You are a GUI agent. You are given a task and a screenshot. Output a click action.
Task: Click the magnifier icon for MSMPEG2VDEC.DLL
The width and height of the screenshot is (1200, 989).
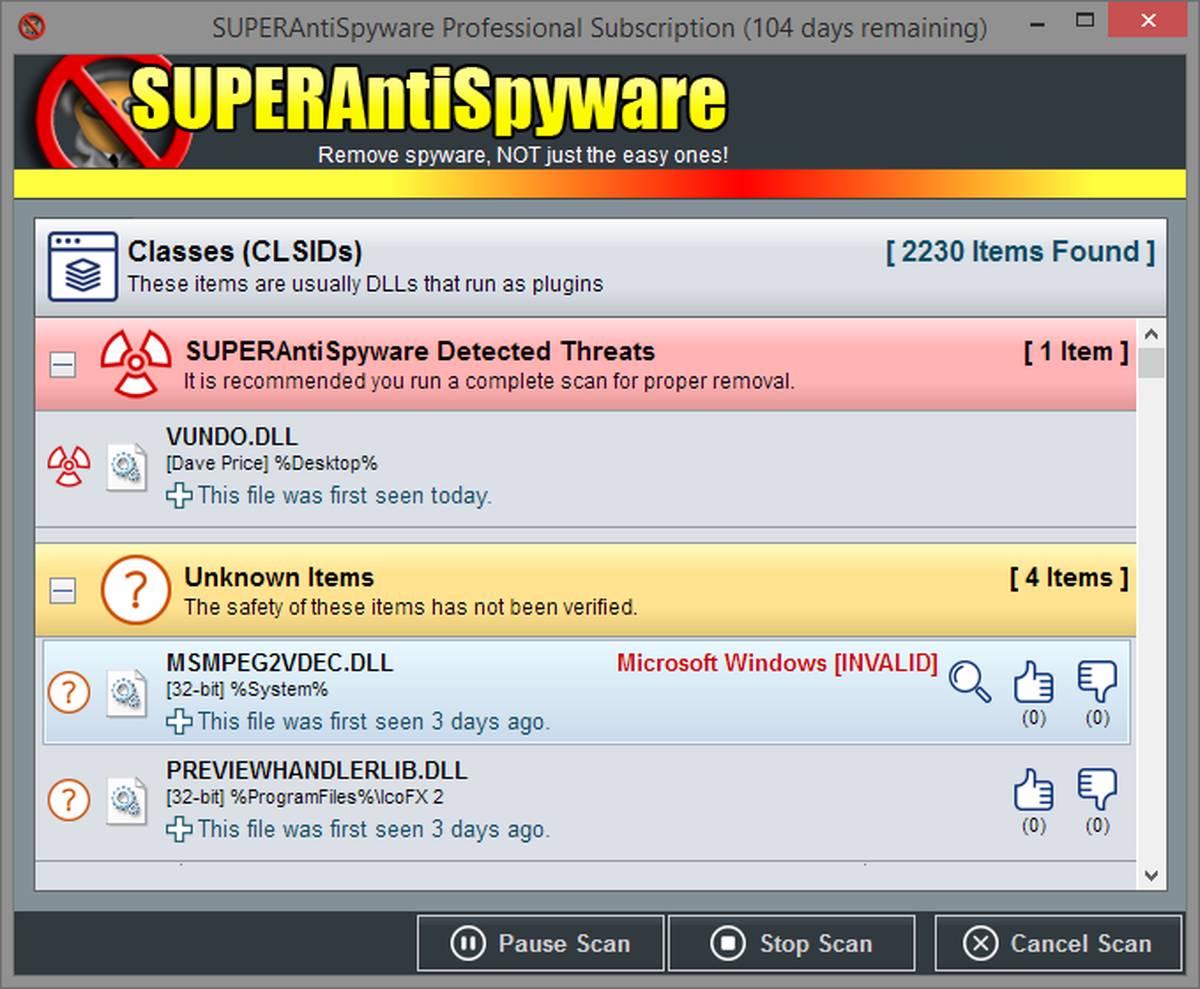[969, 682]
